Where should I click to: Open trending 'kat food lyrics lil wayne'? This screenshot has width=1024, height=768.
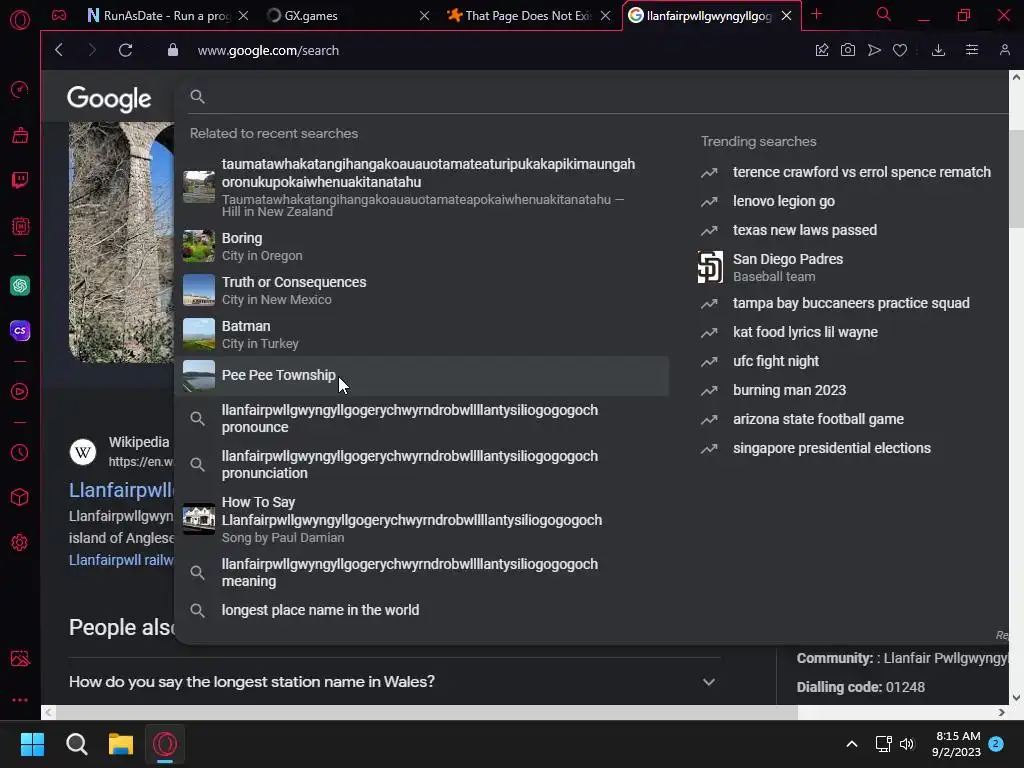tap(805, 332)
